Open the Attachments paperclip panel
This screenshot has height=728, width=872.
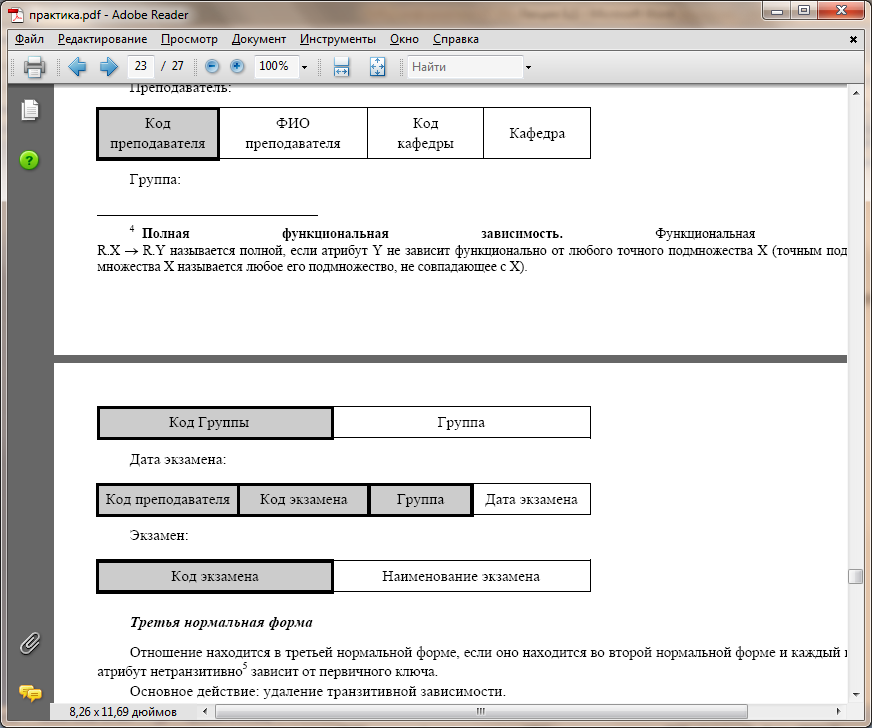point(29,643)
